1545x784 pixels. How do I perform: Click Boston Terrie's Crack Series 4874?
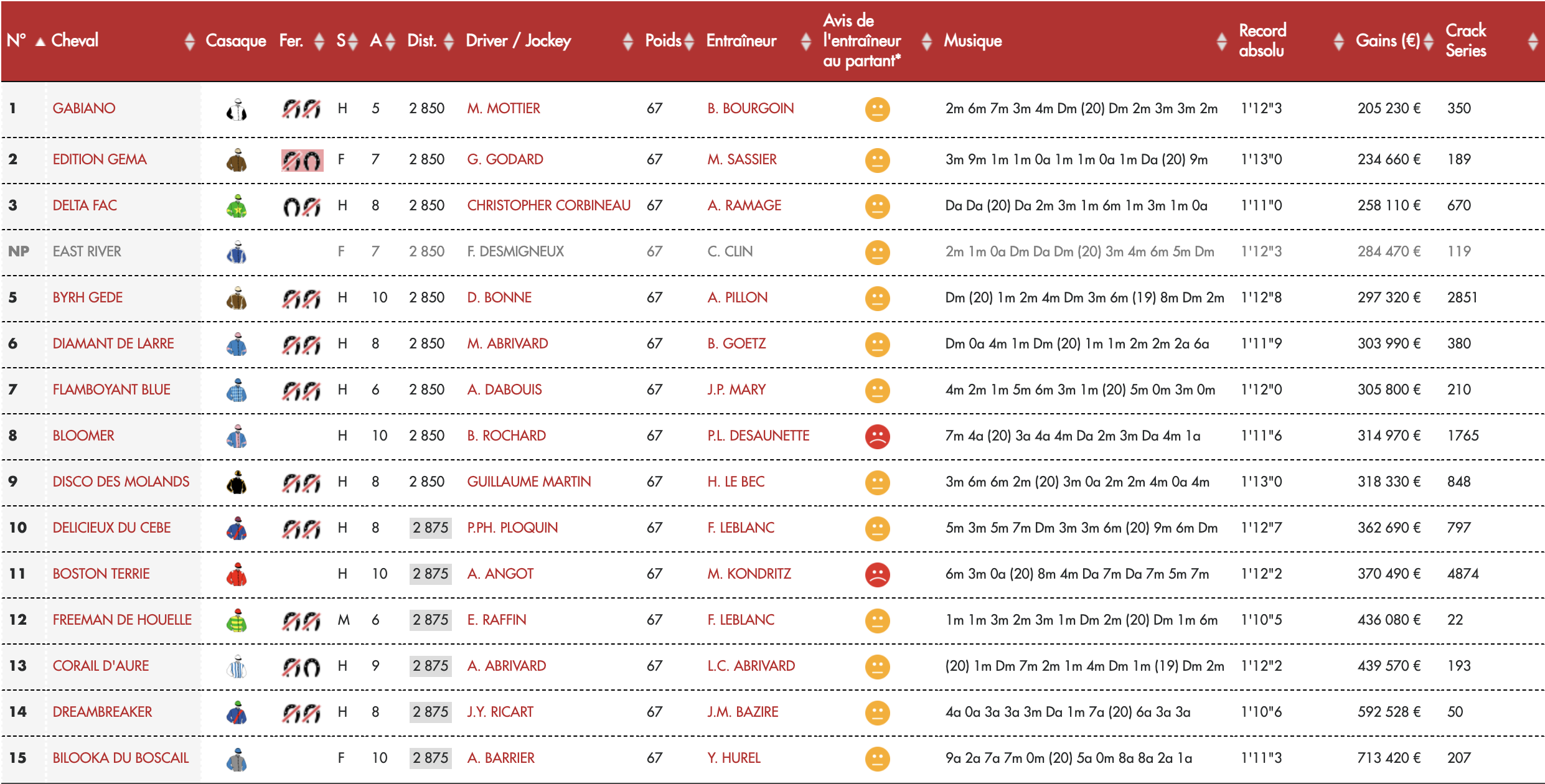[x=1463, y=574]
